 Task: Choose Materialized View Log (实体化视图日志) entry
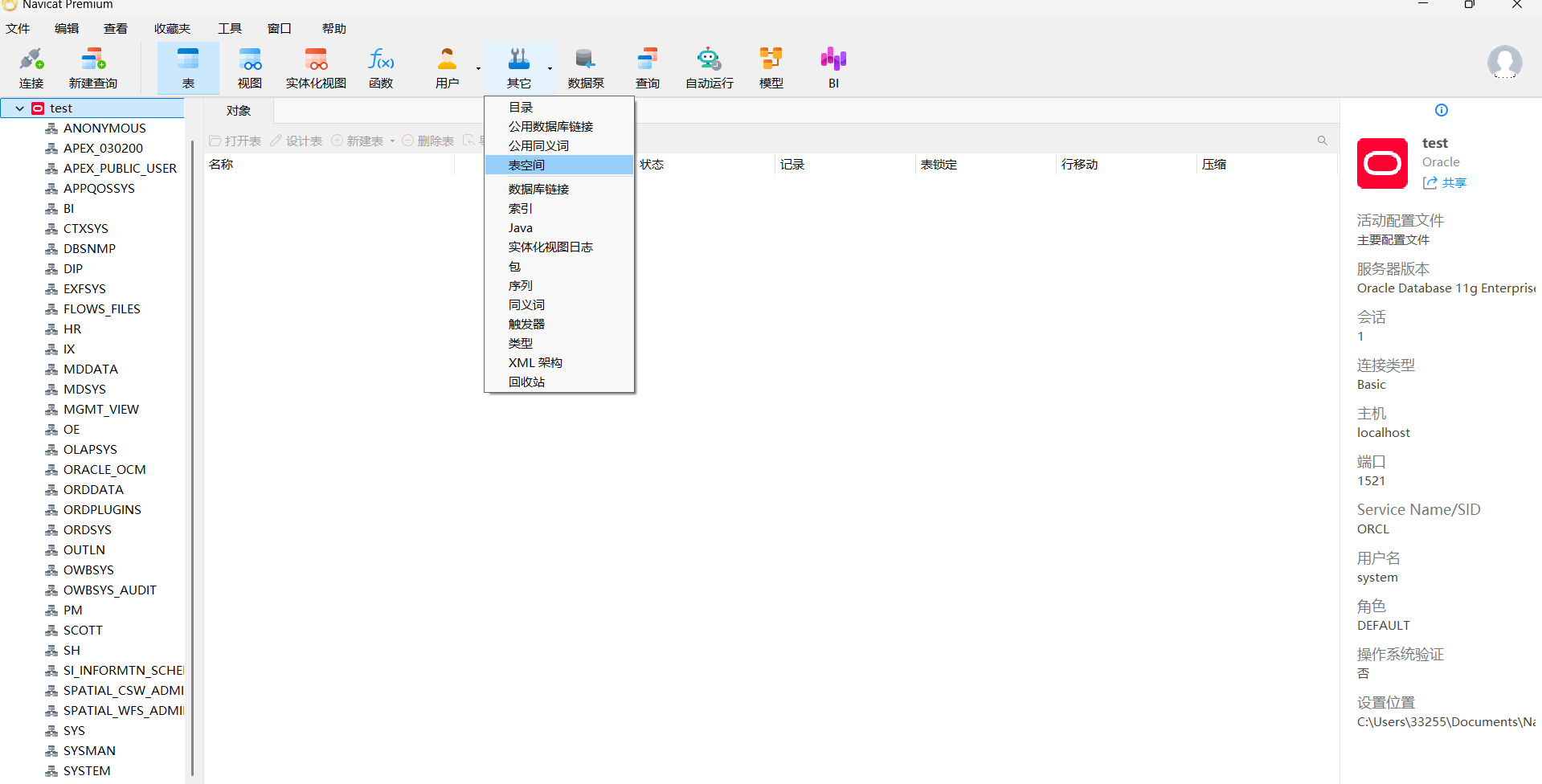point(559,247)
